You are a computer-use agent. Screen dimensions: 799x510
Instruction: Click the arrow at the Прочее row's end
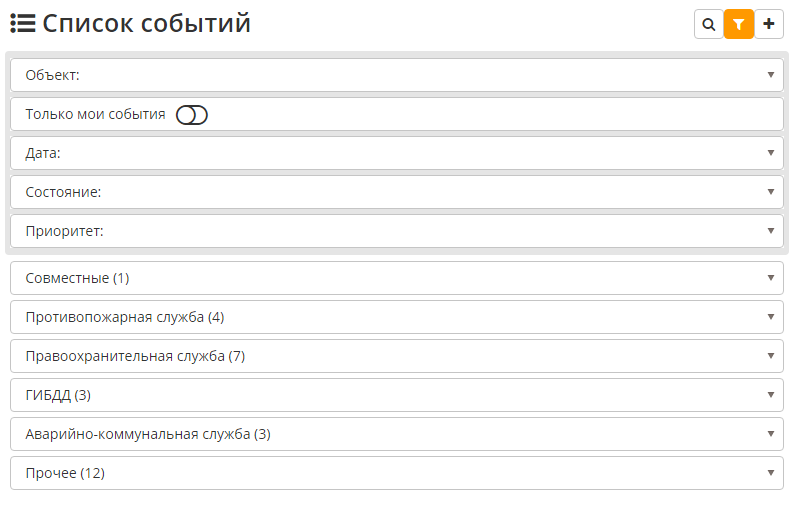coord(770,473)
